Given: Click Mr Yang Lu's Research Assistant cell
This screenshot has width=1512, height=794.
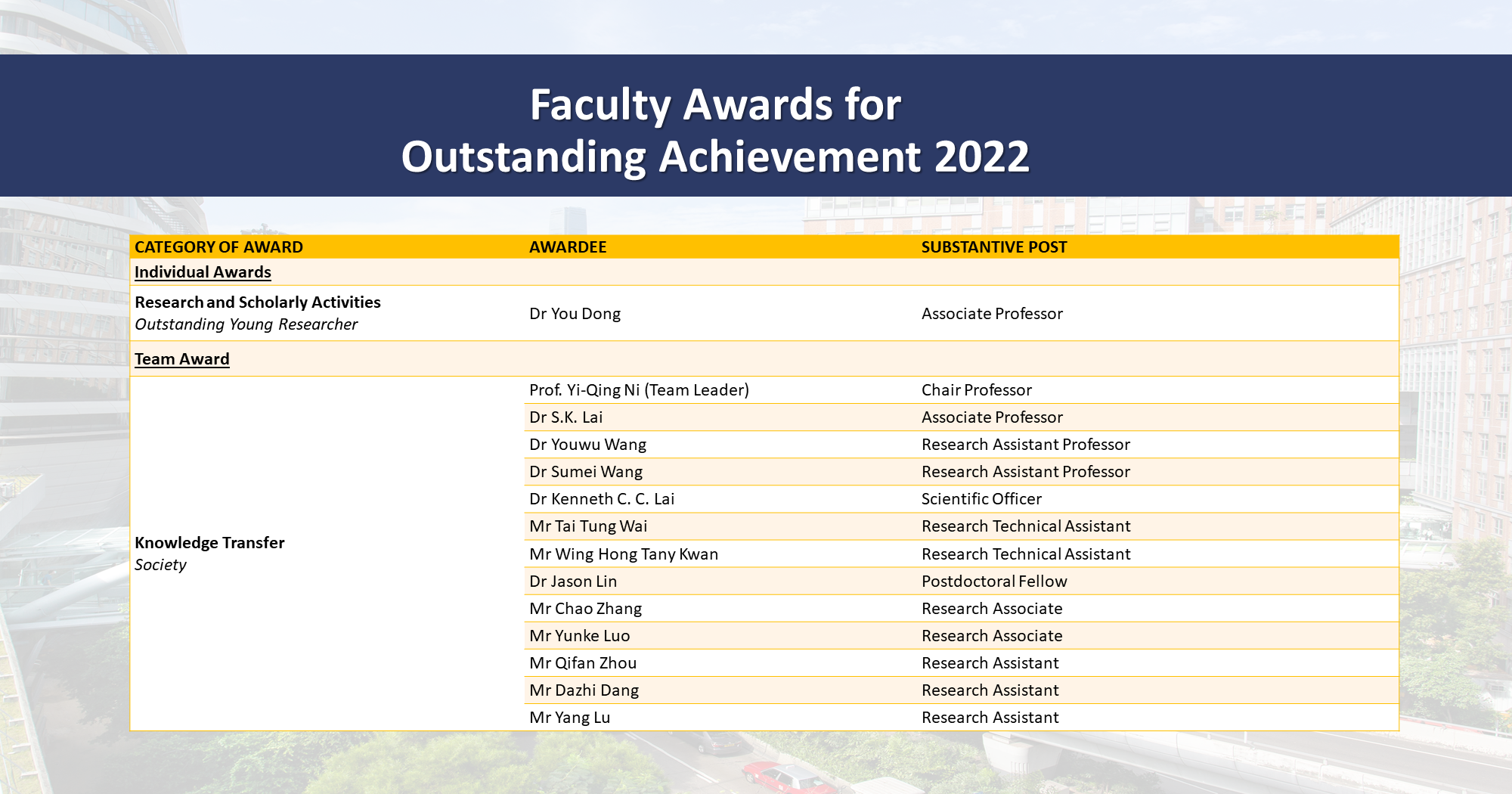Looking at the screenshot, I should (990, 717).
